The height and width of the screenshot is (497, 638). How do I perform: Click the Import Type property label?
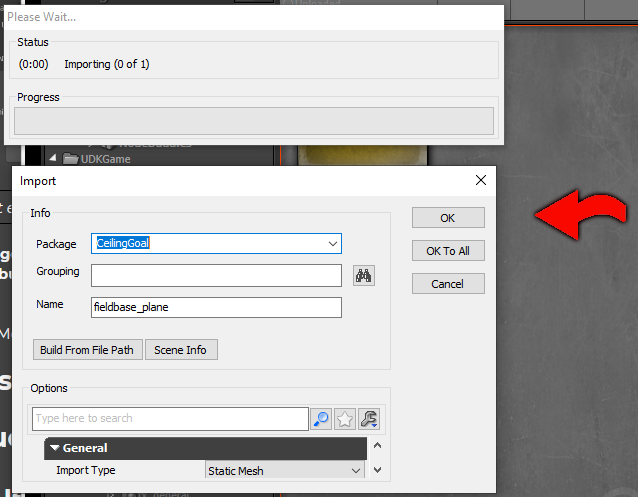pos(86,470)
